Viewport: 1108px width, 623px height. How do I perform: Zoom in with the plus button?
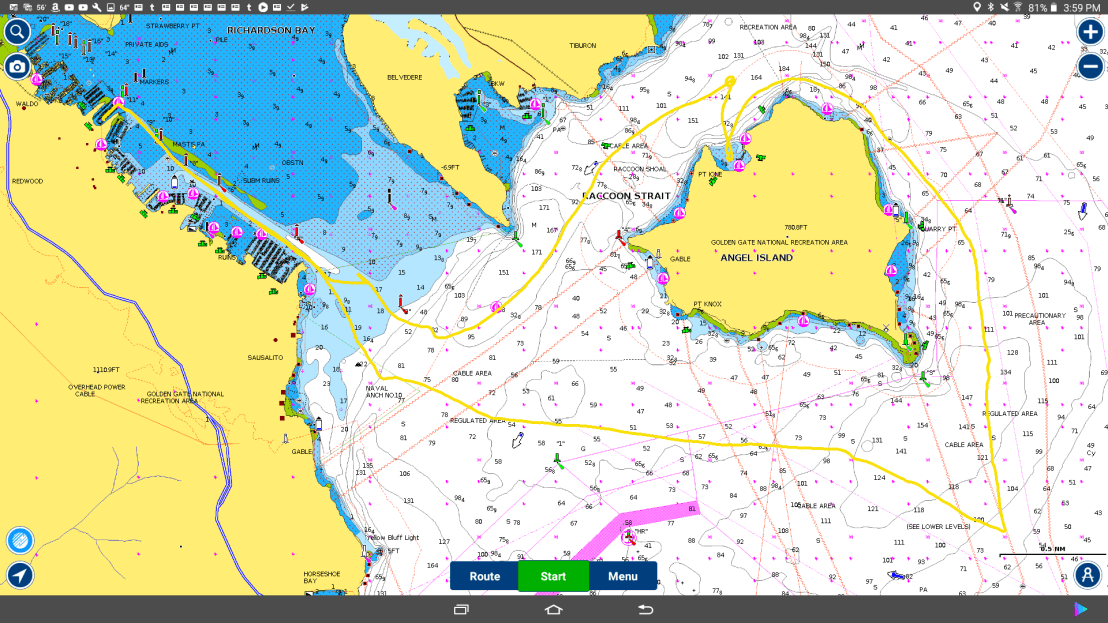tap(1090, 31)
